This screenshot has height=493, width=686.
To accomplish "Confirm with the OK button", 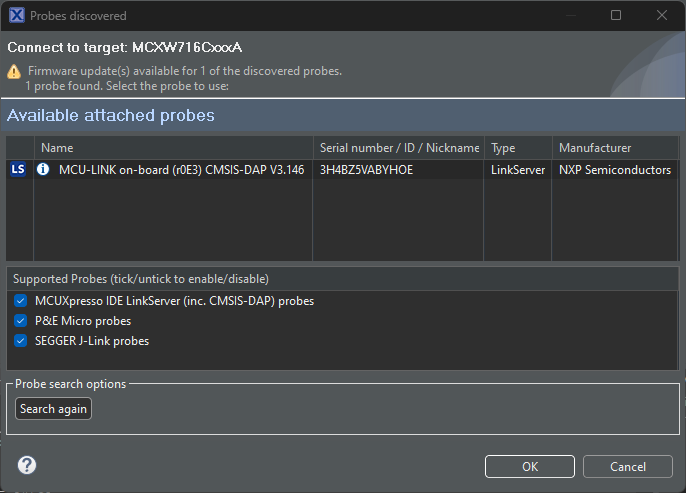I will 530,466.
